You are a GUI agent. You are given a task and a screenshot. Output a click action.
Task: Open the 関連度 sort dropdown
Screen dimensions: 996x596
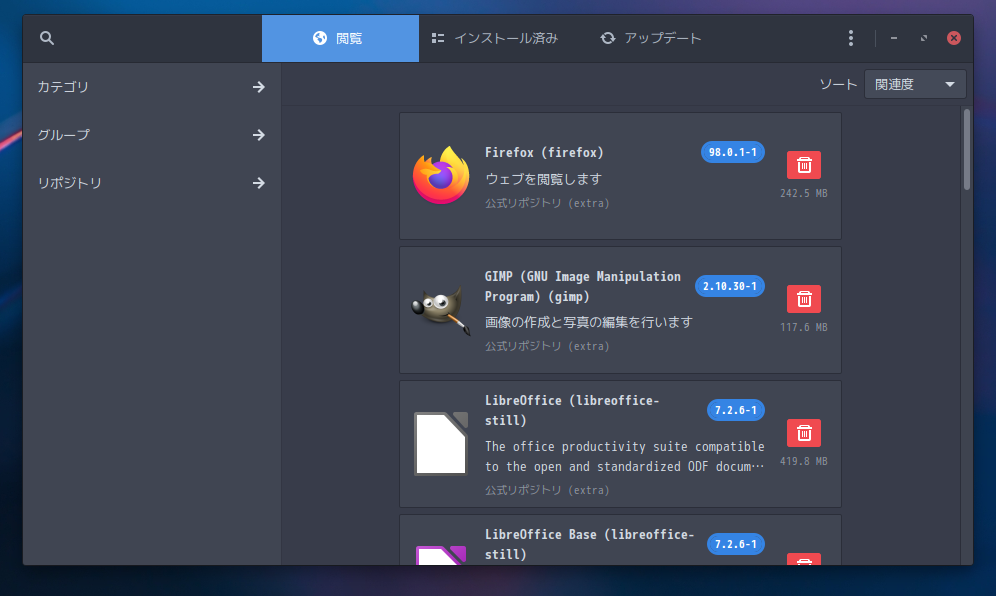click(915, 85)
